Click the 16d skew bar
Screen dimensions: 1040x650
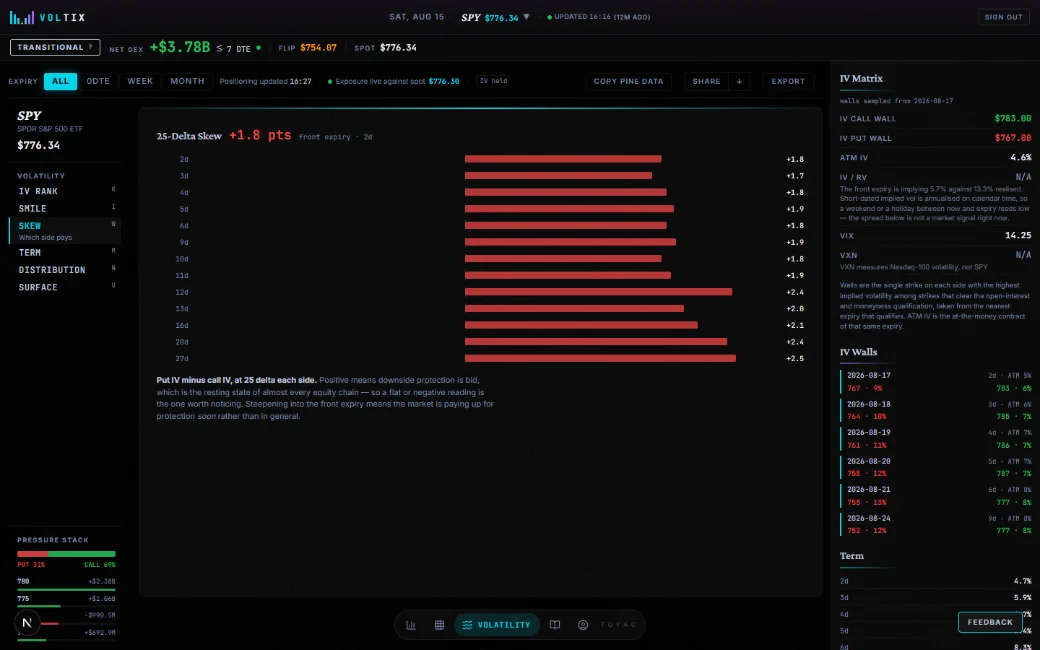(x=581, y=325)
